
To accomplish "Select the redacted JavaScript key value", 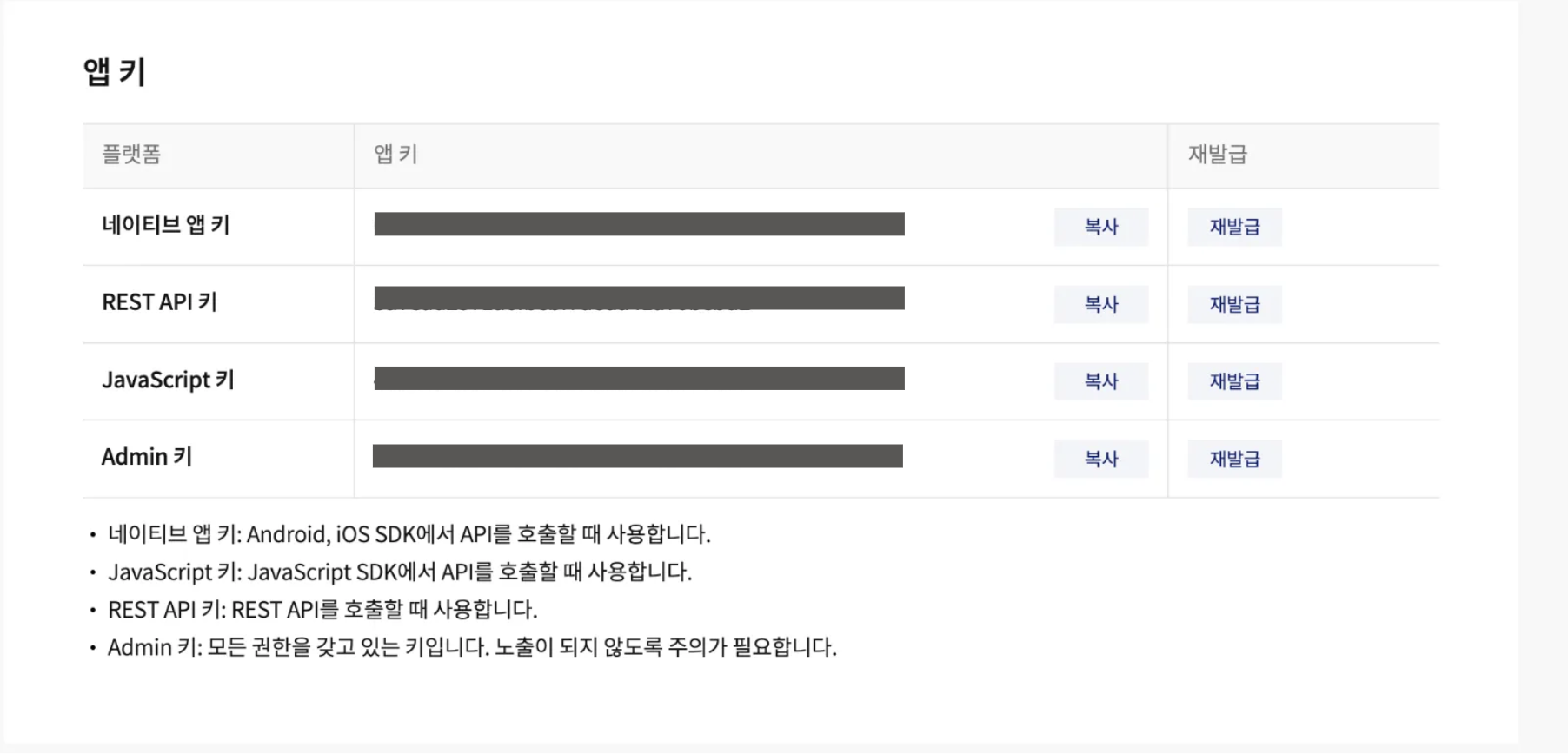I will click(x=640, y=378).
